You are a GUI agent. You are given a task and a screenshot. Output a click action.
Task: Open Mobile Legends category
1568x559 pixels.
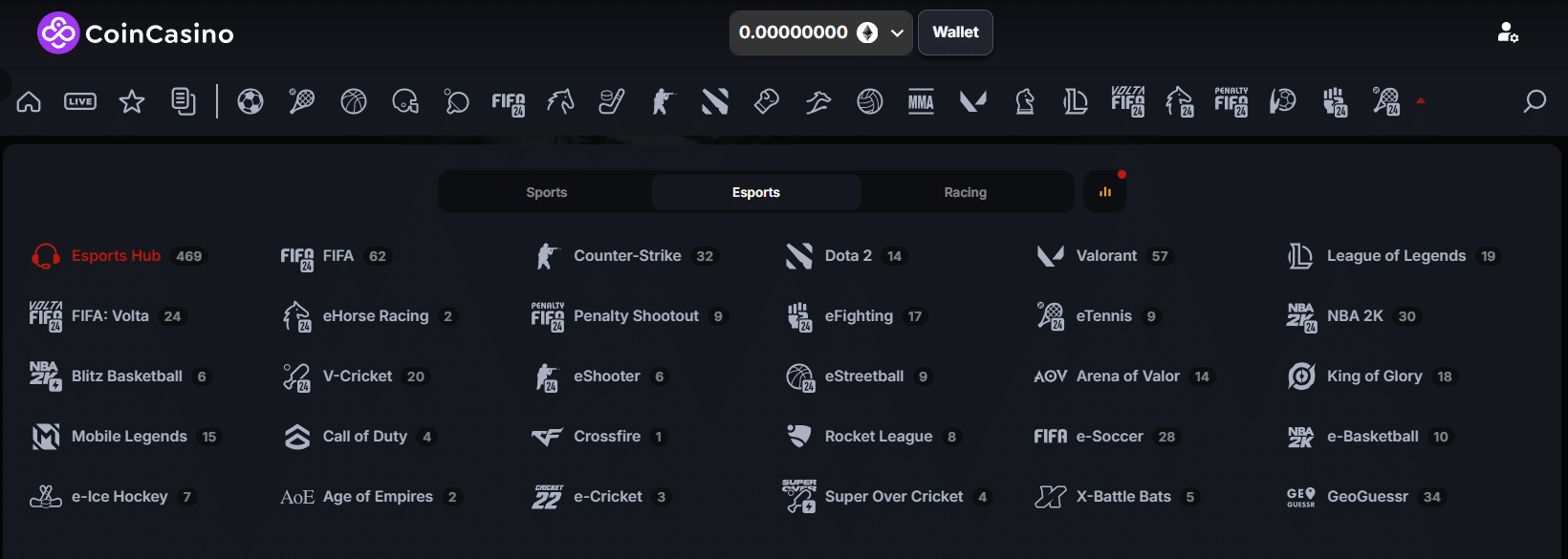click(x=125, y=437)
